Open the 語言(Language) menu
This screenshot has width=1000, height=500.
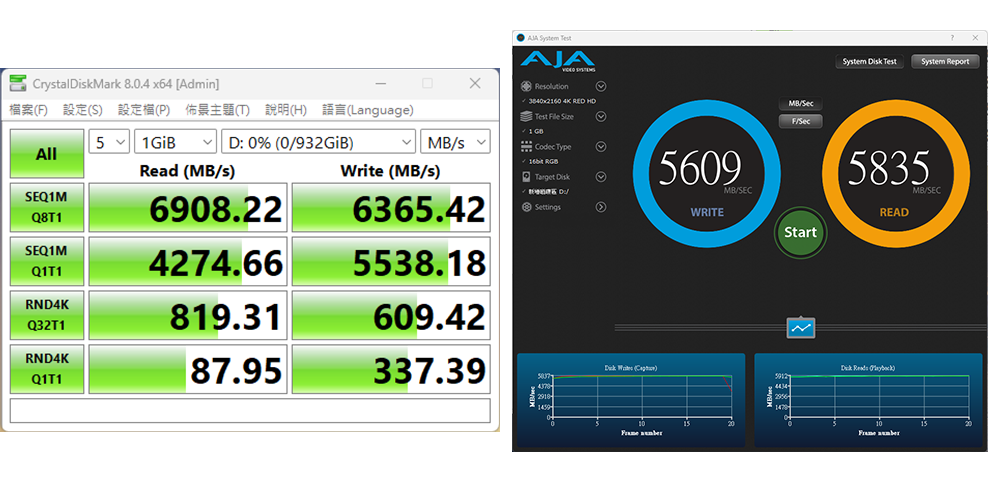click(367, 110)
